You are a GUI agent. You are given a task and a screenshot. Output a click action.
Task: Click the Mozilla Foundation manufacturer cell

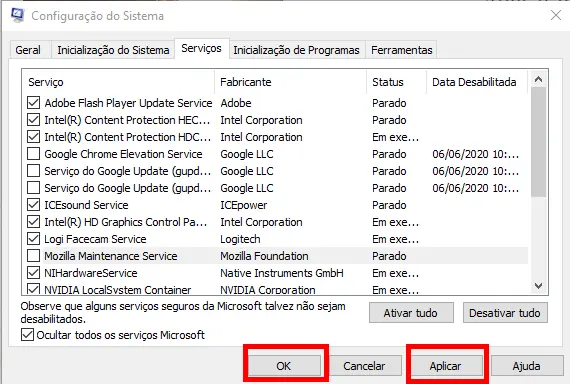click(x=264, y=256)
